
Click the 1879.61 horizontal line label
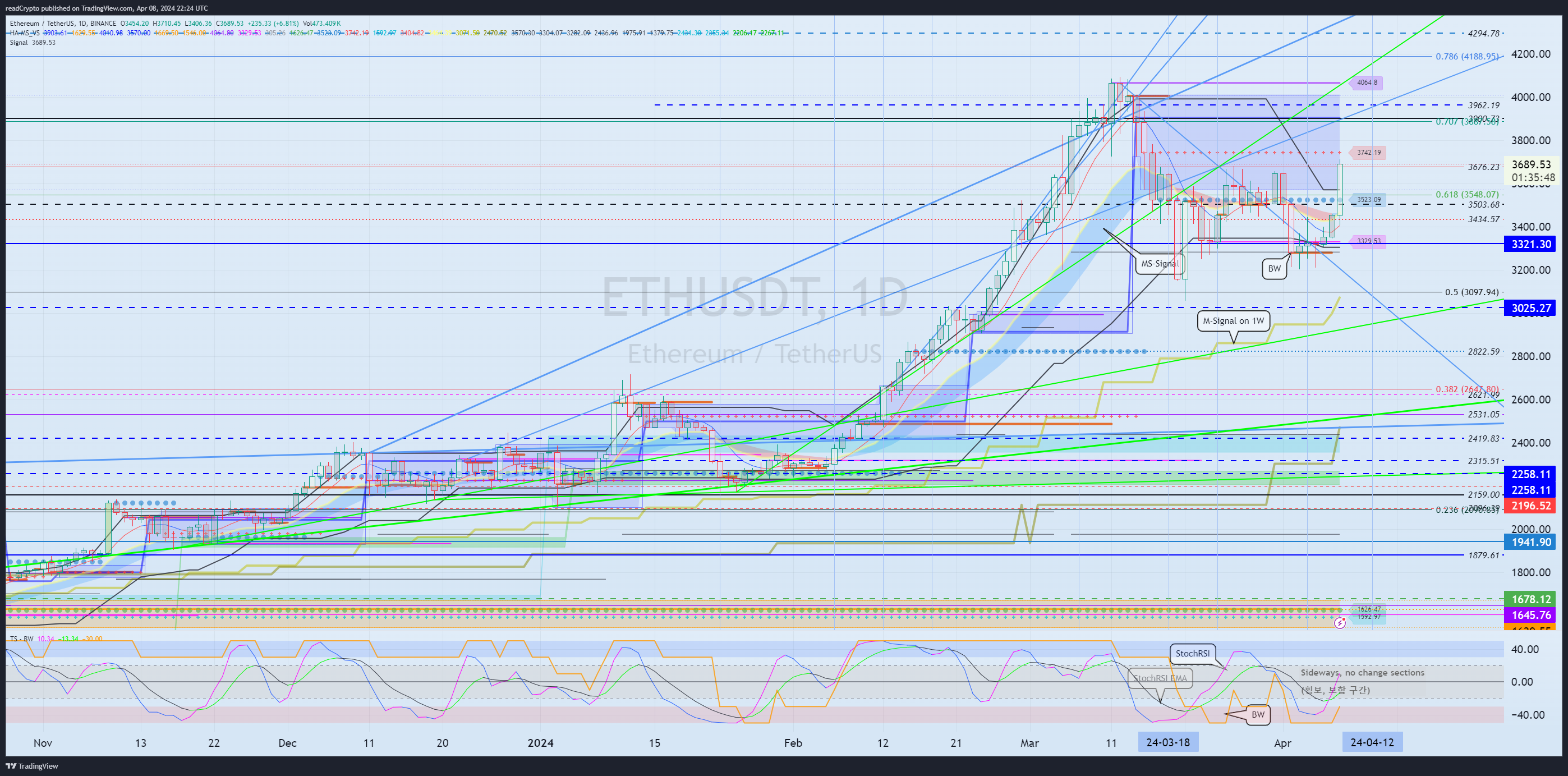click(1483, 555)
